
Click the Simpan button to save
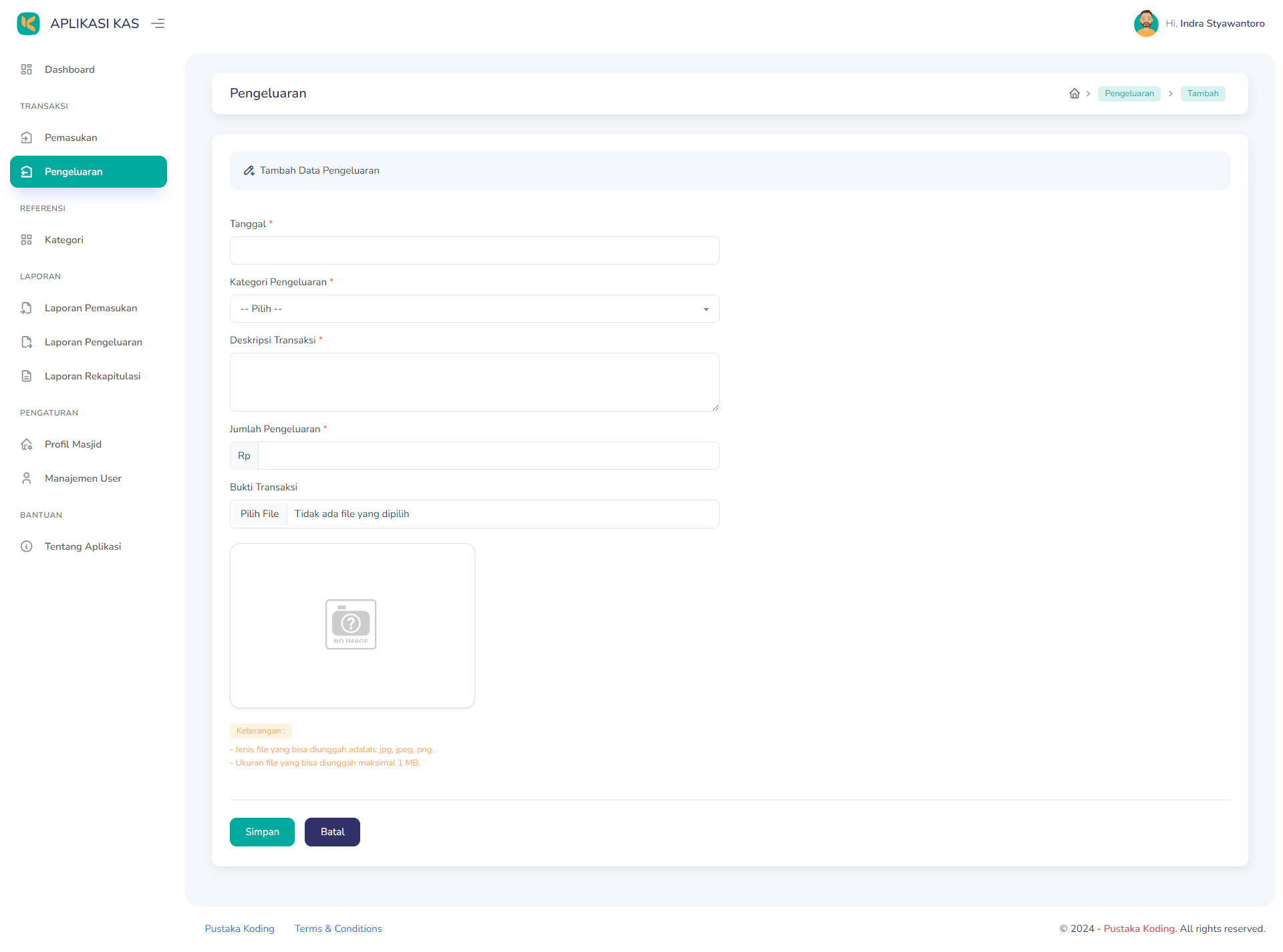pos(261,832)
